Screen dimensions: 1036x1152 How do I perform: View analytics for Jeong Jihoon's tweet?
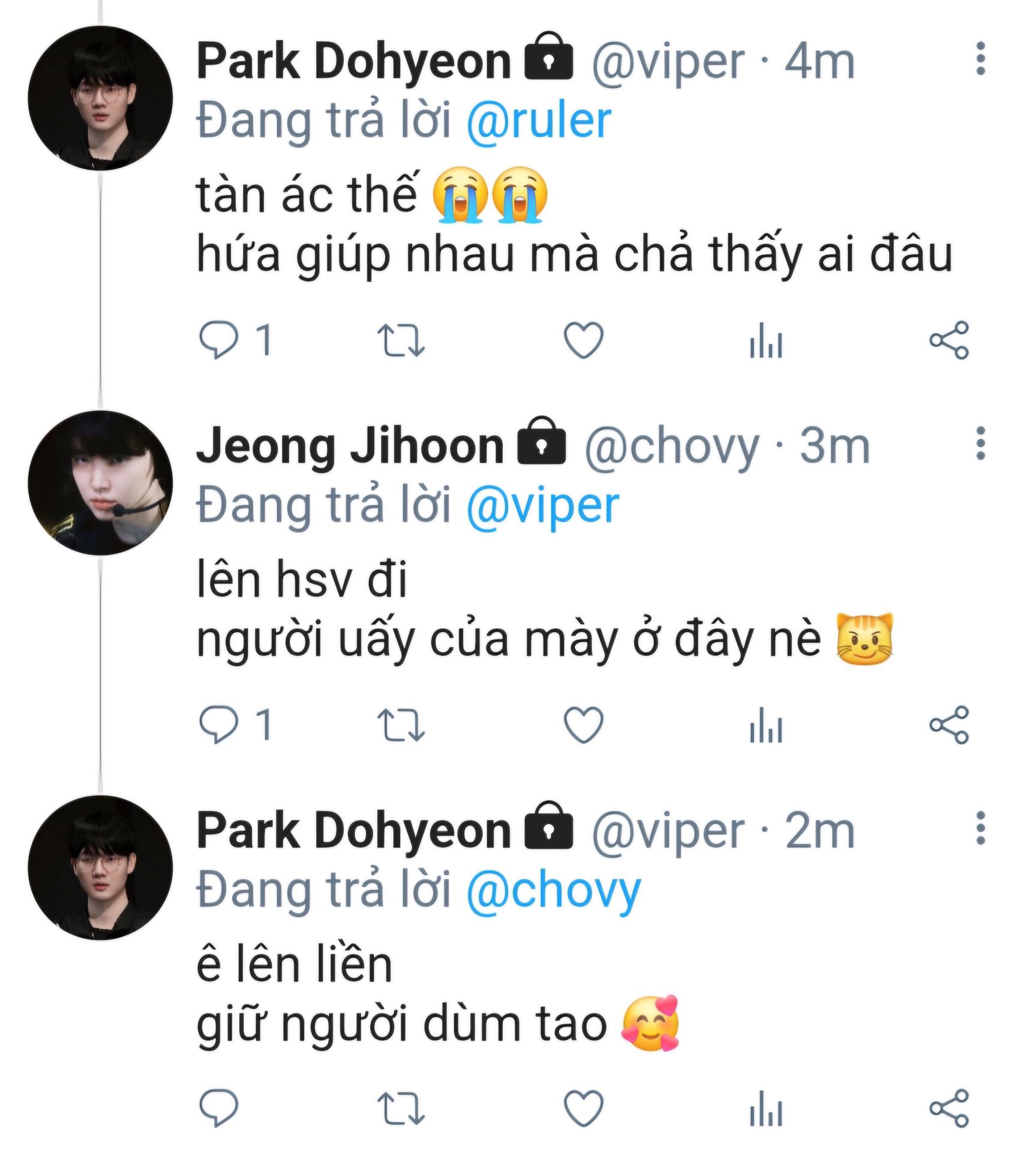[x=766, y=725]
